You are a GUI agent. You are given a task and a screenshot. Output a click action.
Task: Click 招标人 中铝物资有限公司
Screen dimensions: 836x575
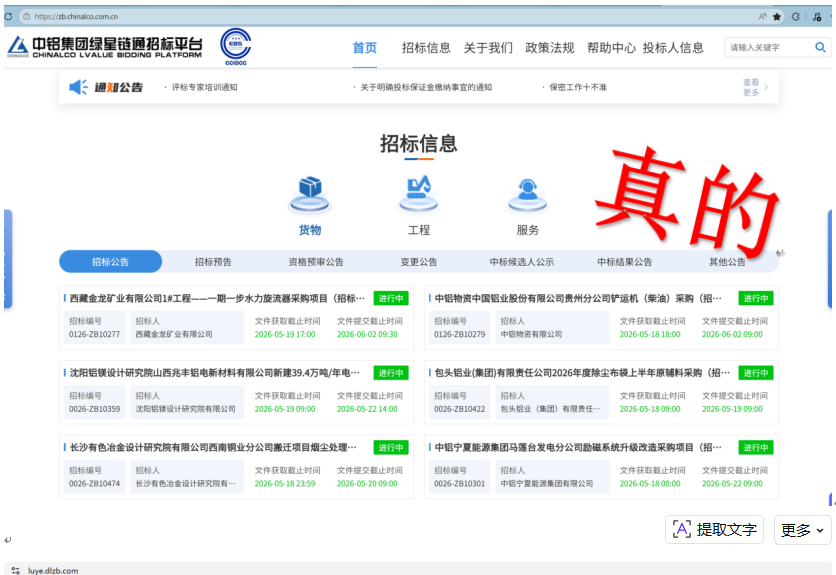(x=531, y=334)
